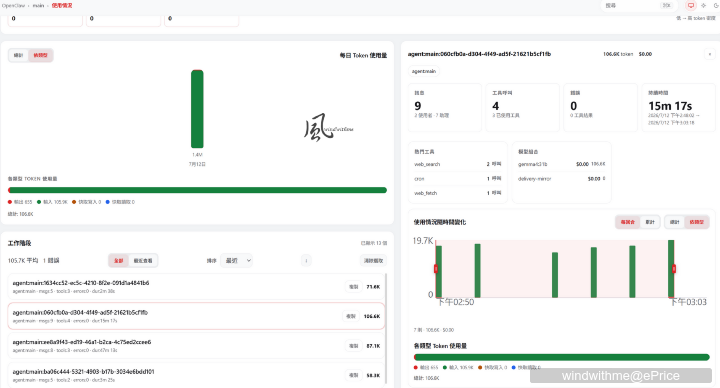Select 總計 in the usage-over-time chart toggle
The width and height of the screenshot is (720, 388).
pyautogui.click(x=675, y=222)
